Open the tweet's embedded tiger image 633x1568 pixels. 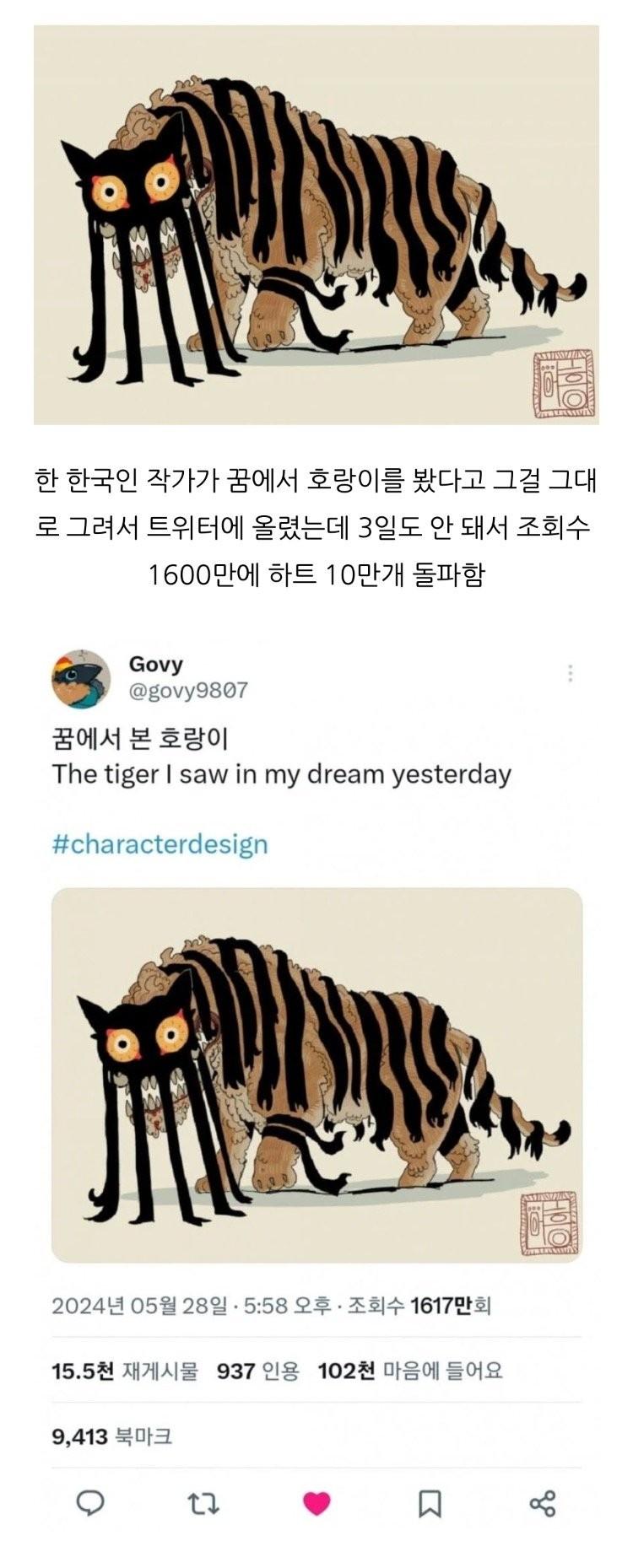[x=316, y=1075]
